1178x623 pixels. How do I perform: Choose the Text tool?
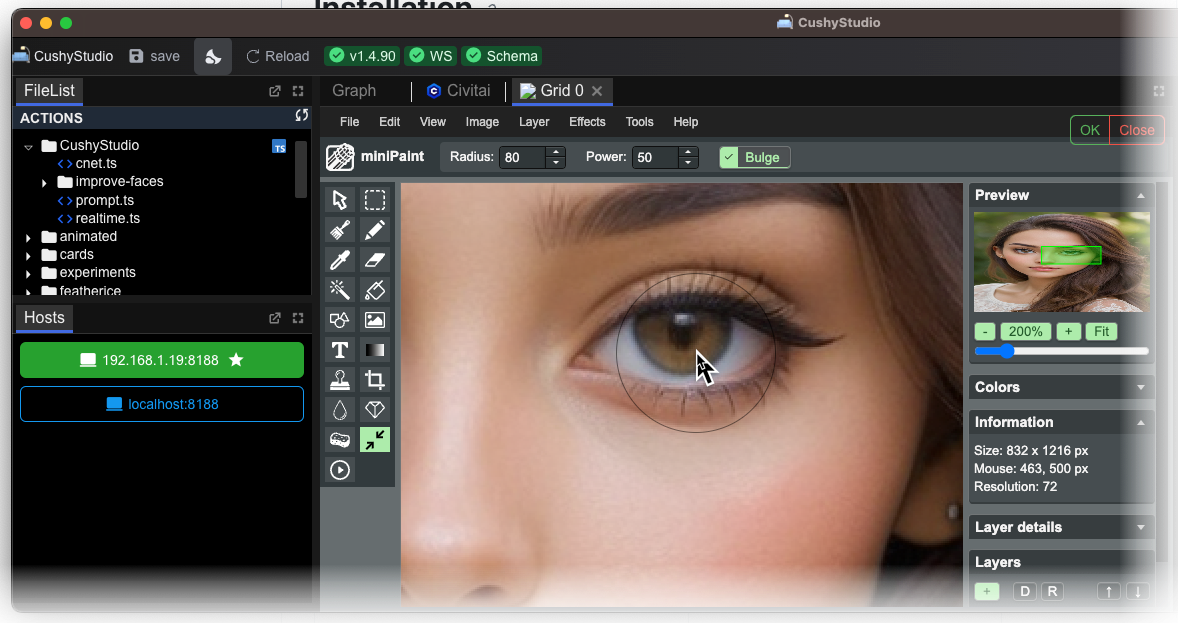tap(340, 350)
